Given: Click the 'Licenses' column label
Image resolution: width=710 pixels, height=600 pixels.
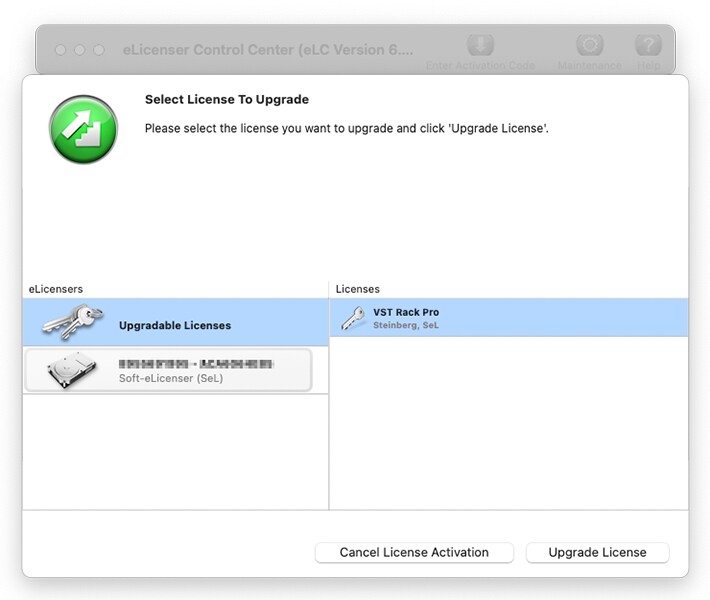Looking at the screenshot, I should [357, 289].
